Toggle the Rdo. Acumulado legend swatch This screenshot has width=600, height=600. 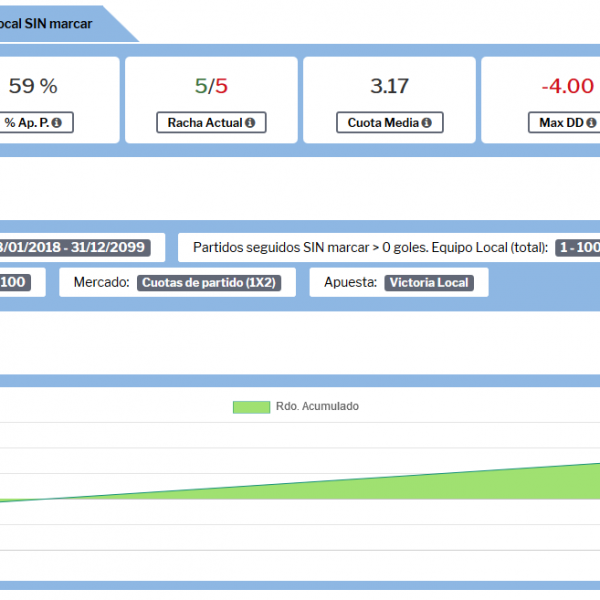pos(251,407)
